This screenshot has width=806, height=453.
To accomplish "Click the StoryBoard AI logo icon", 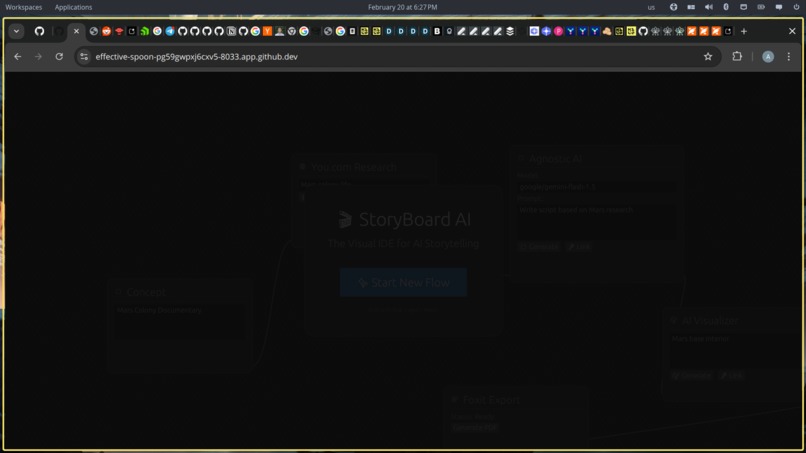I will click(x=345, y=220).
